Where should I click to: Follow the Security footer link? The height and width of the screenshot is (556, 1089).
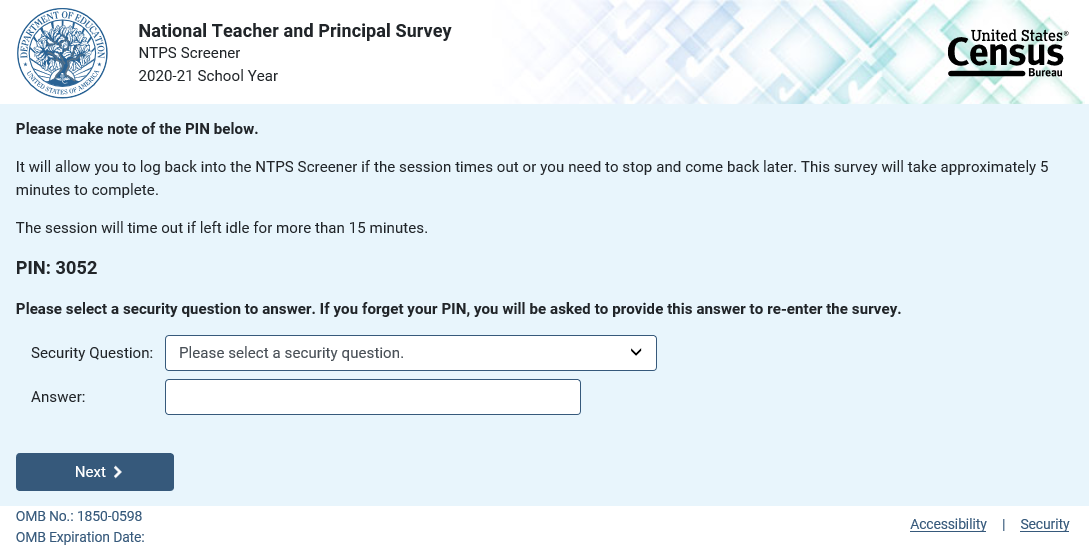(1044, 524)
